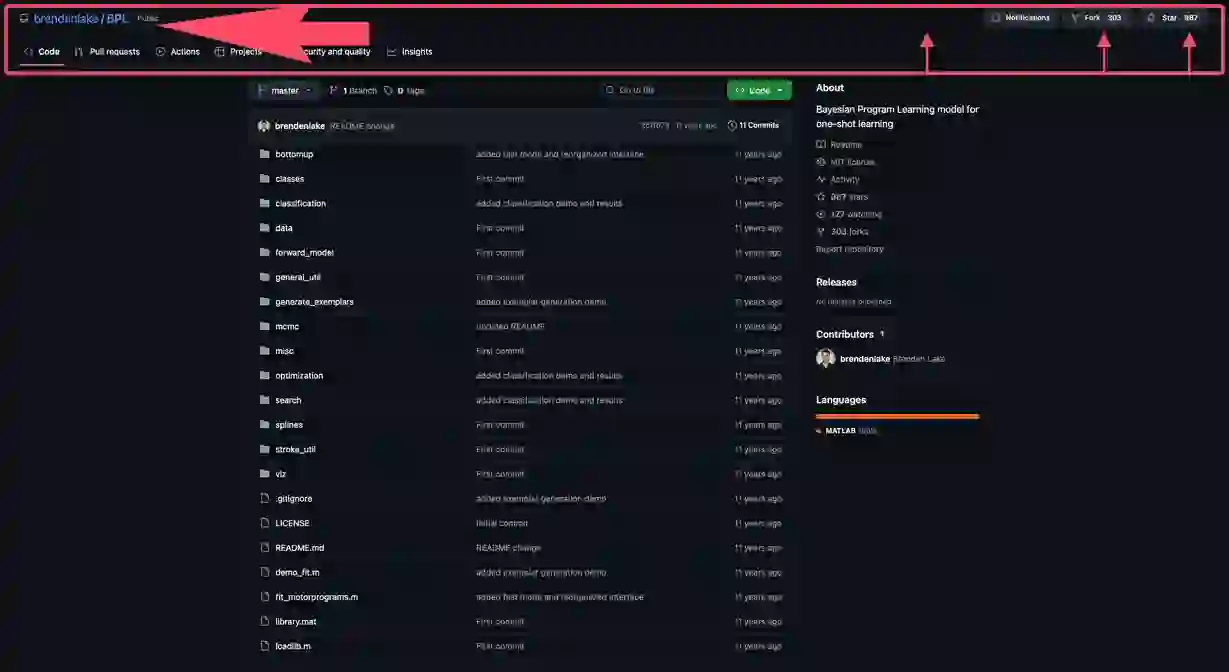
Task: Open the misc folder
Action: (284, 351)
